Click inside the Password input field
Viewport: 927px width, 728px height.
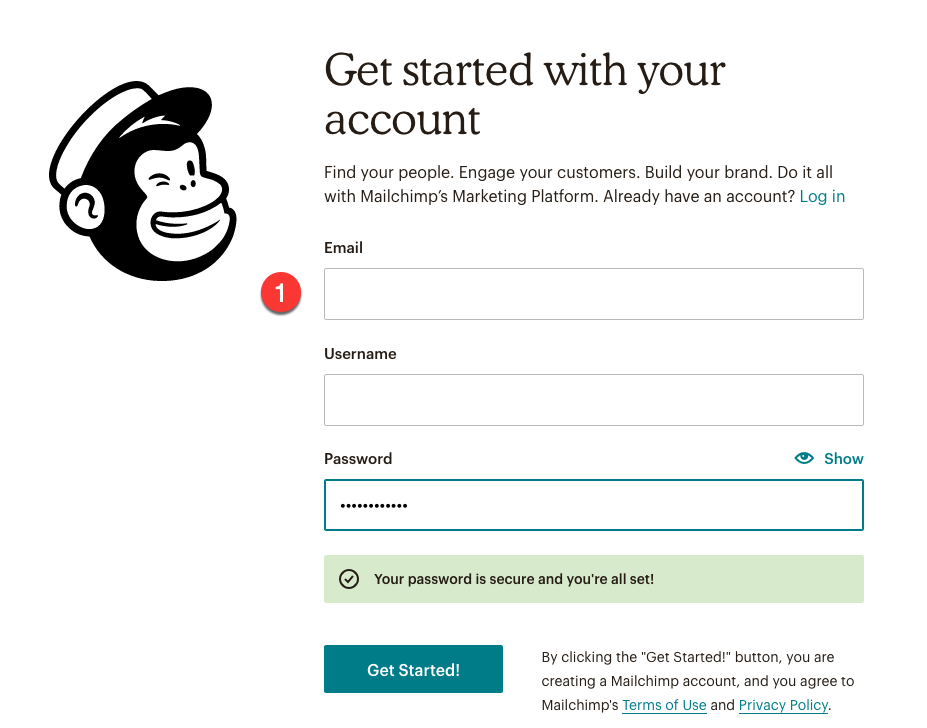coord(593,505)
